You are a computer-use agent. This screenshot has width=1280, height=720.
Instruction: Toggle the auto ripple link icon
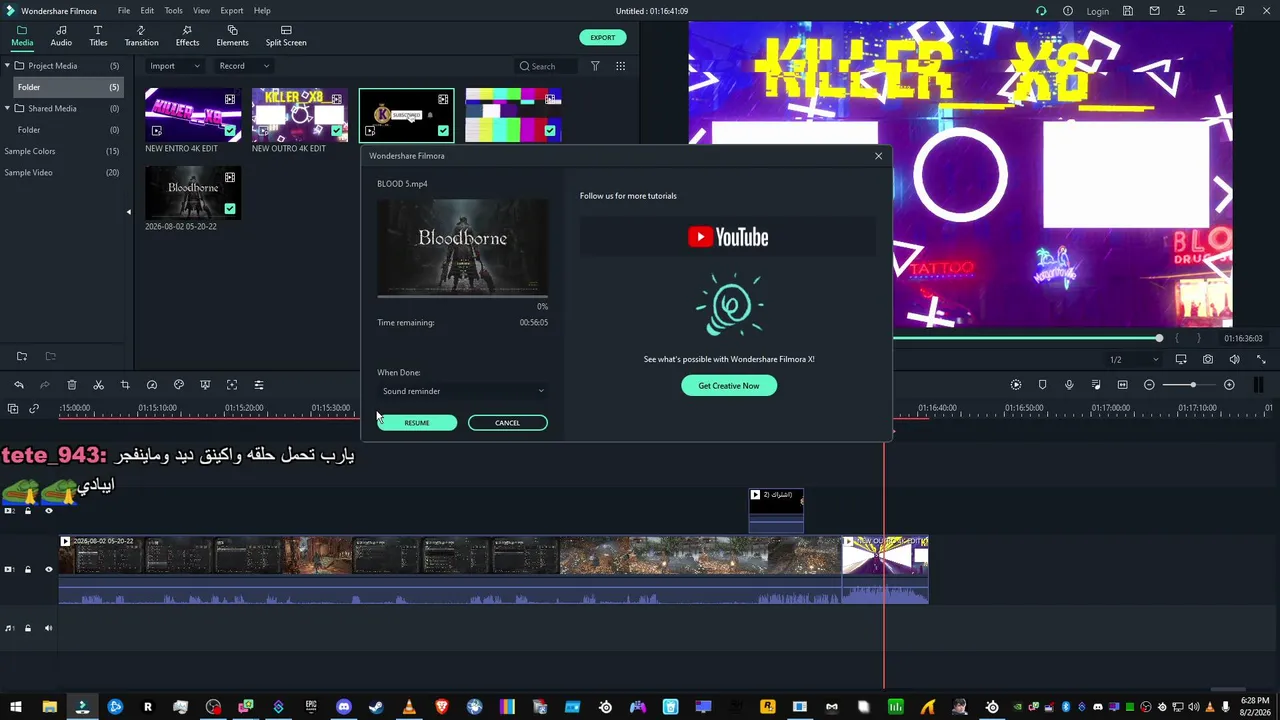[x=34, y=408]
